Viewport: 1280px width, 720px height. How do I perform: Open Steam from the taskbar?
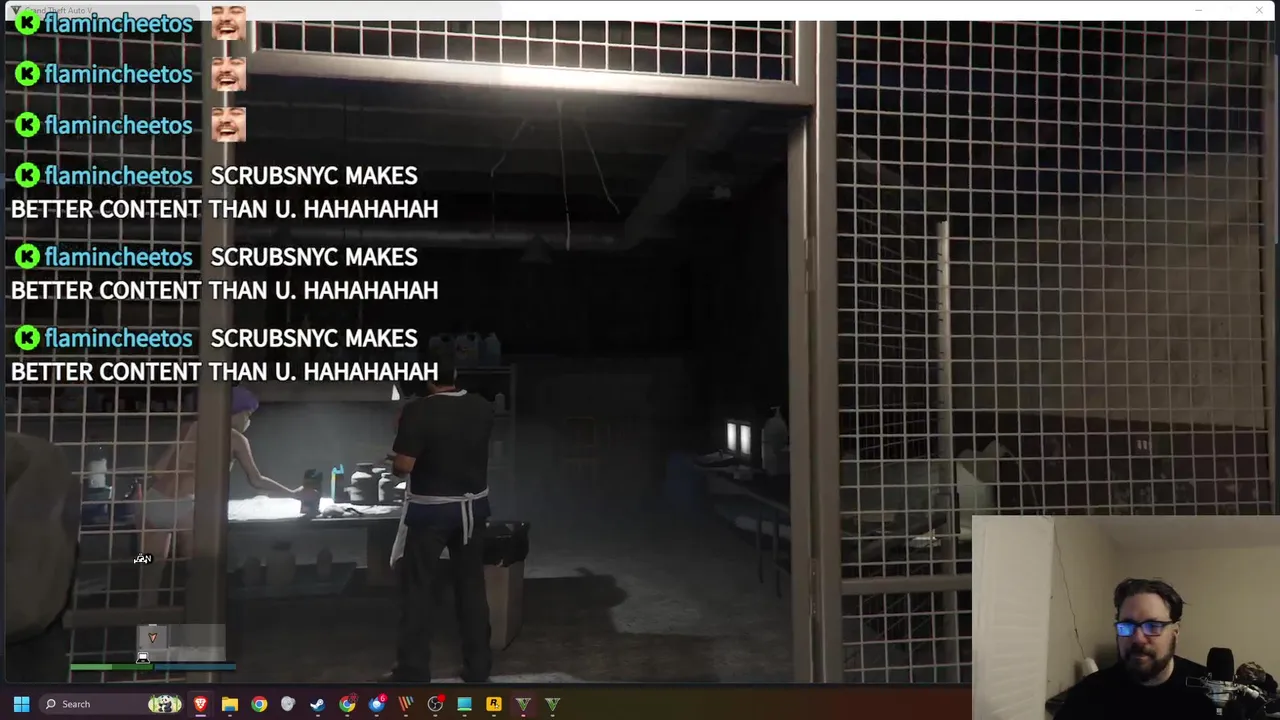(318, 704)
